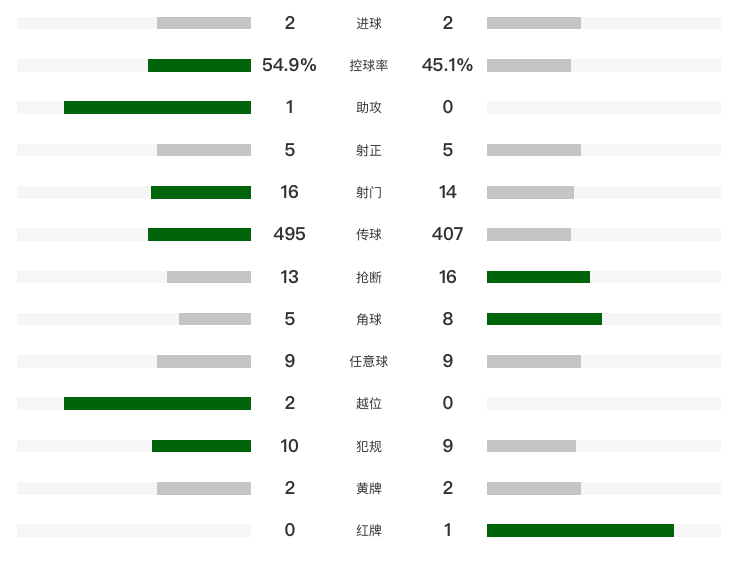Select the 54.9% possession value
The height and width of the screenshot is (562, 741).
pyautogui.click(x=289, y=65)
